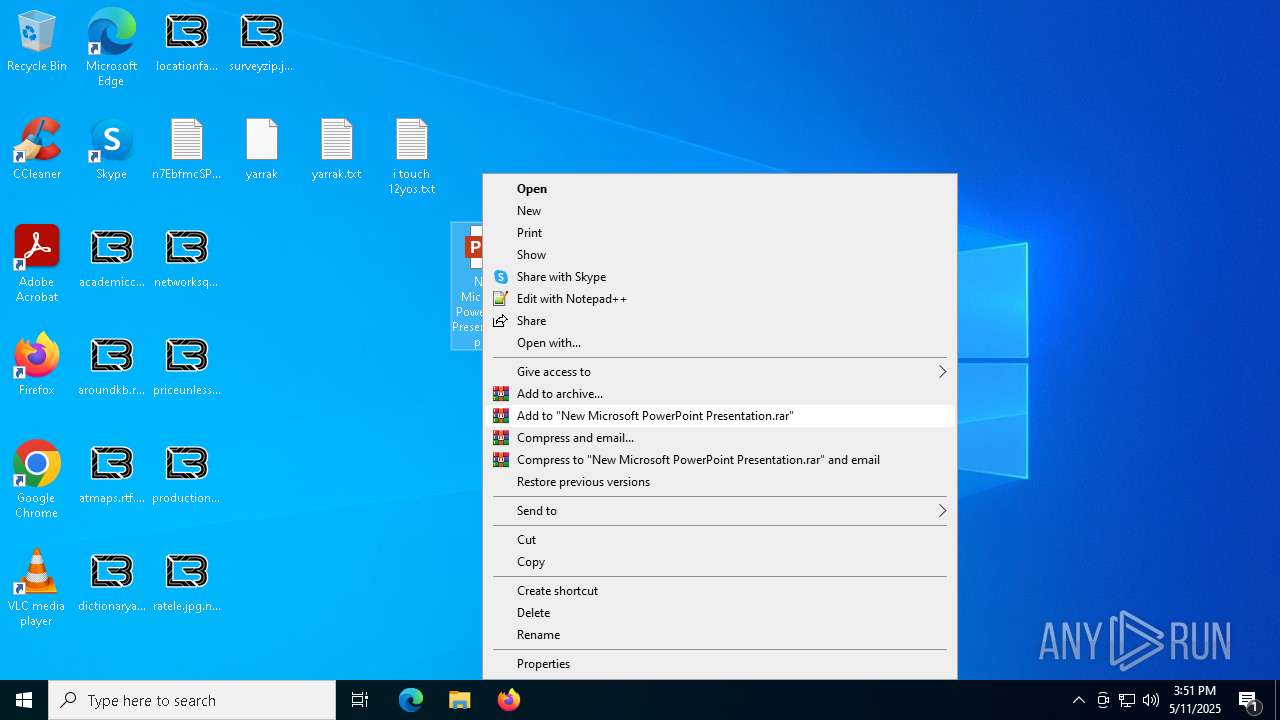Compress to Presentation.rar and email

[x=719, y=460]
